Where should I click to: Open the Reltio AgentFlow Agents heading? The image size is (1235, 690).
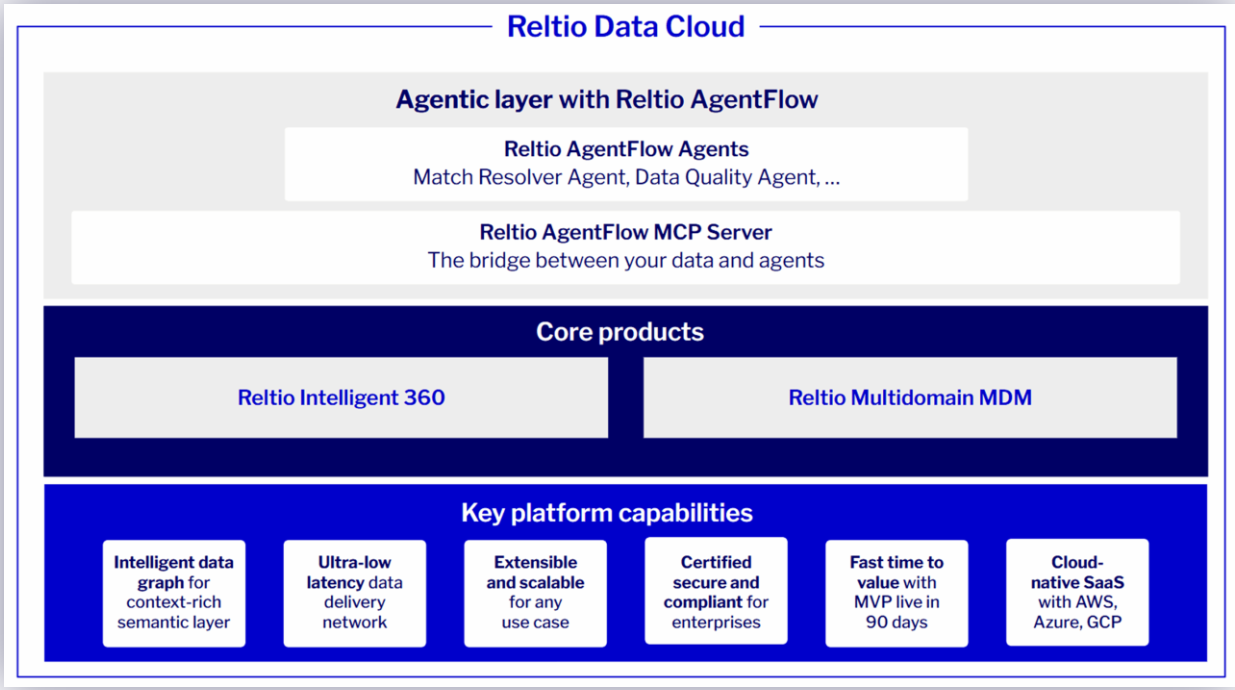click(x=626, y=149)
